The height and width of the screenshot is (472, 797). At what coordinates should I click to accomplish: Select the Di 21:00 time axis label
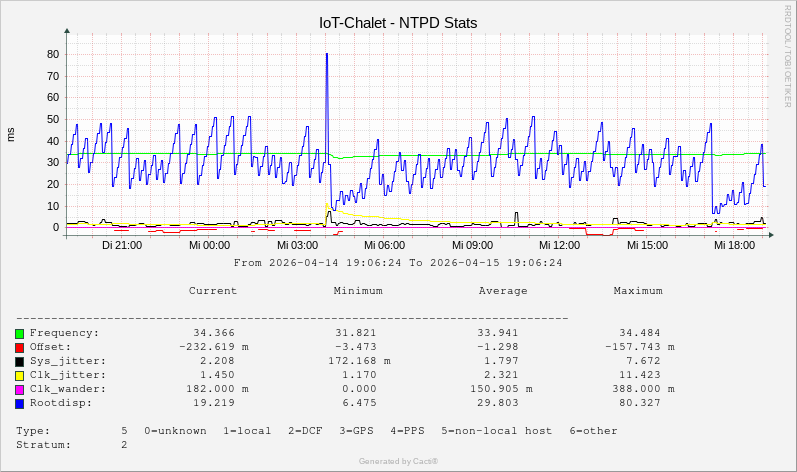point(122,245)
